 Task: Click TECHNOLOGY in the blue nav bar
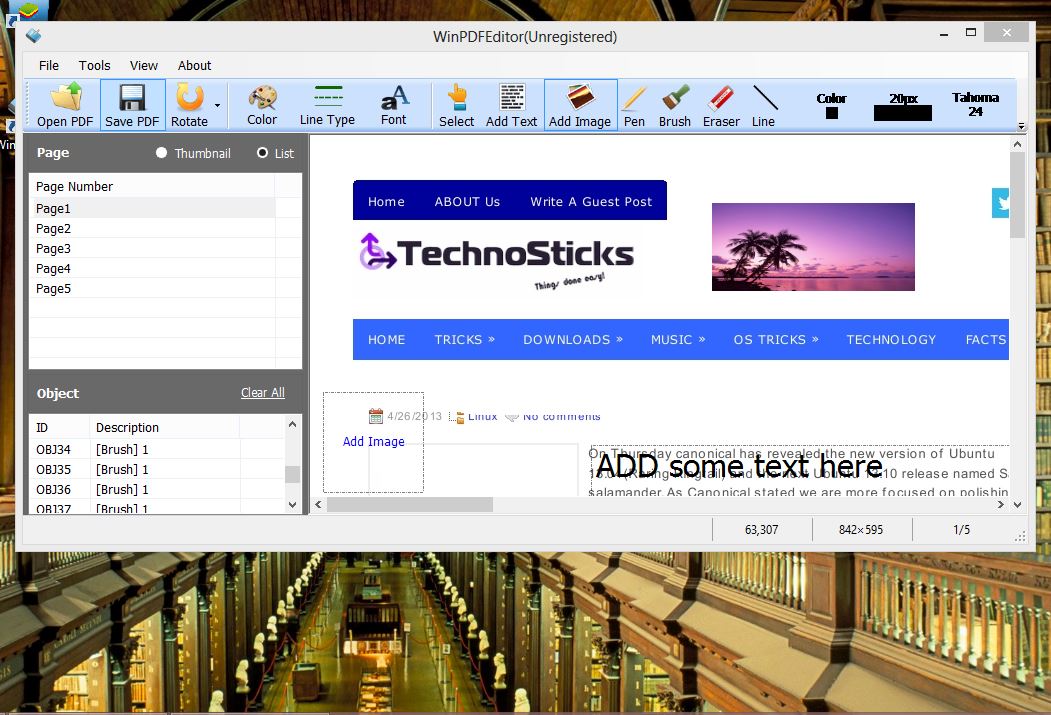pyautogui.click(x=891, y=339)
